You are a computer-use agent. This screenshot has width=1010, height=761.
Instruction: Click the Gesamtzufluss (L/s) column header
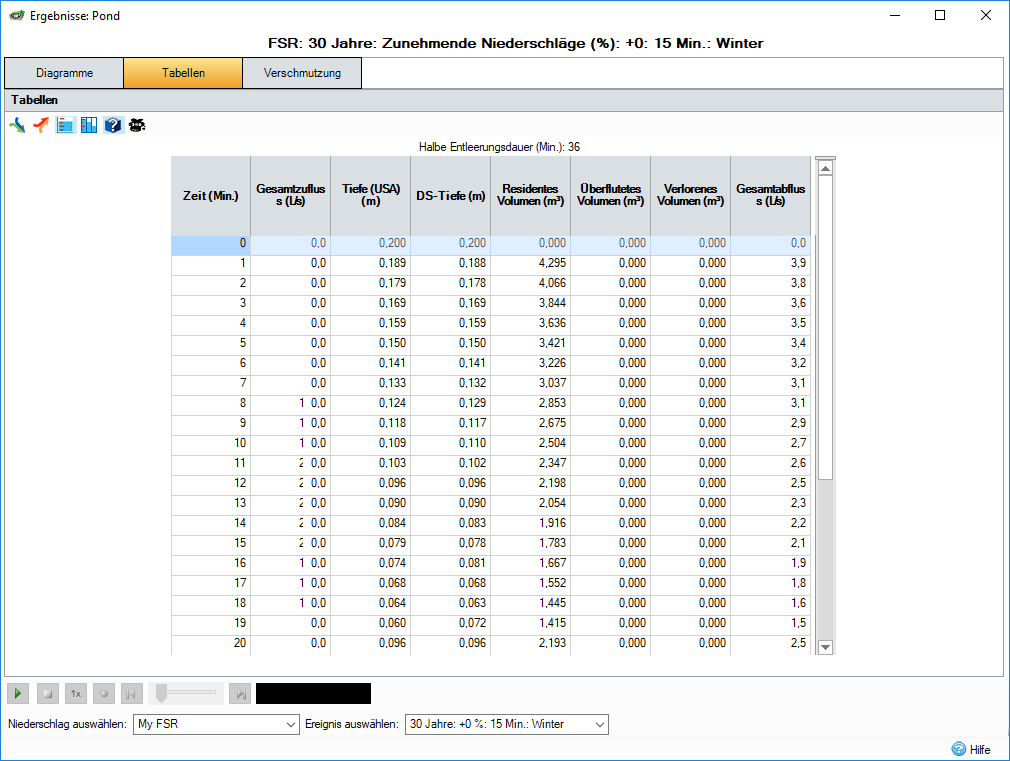tap(291, 196)
